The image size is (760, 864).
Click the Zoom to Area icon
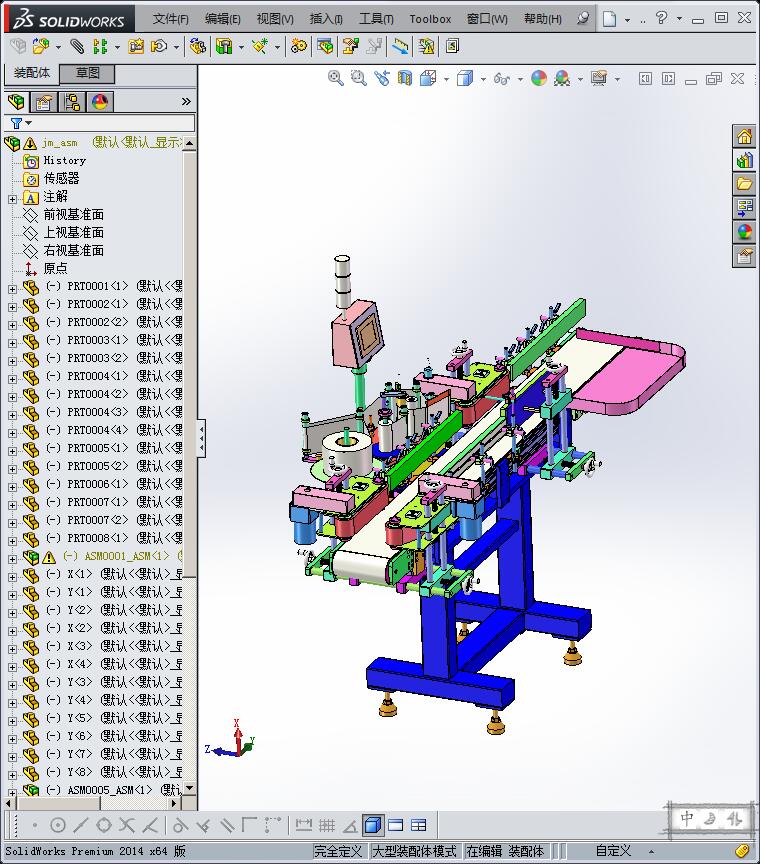[x=359, y=78]
